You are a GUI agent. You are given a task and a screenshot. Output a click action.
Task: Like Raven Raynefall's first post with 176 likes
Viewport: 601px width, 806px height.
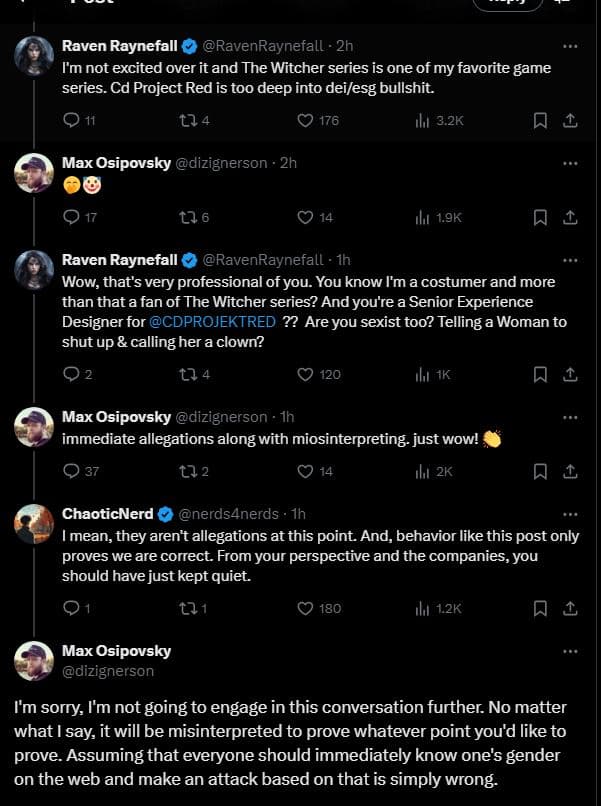click(306, 121)
